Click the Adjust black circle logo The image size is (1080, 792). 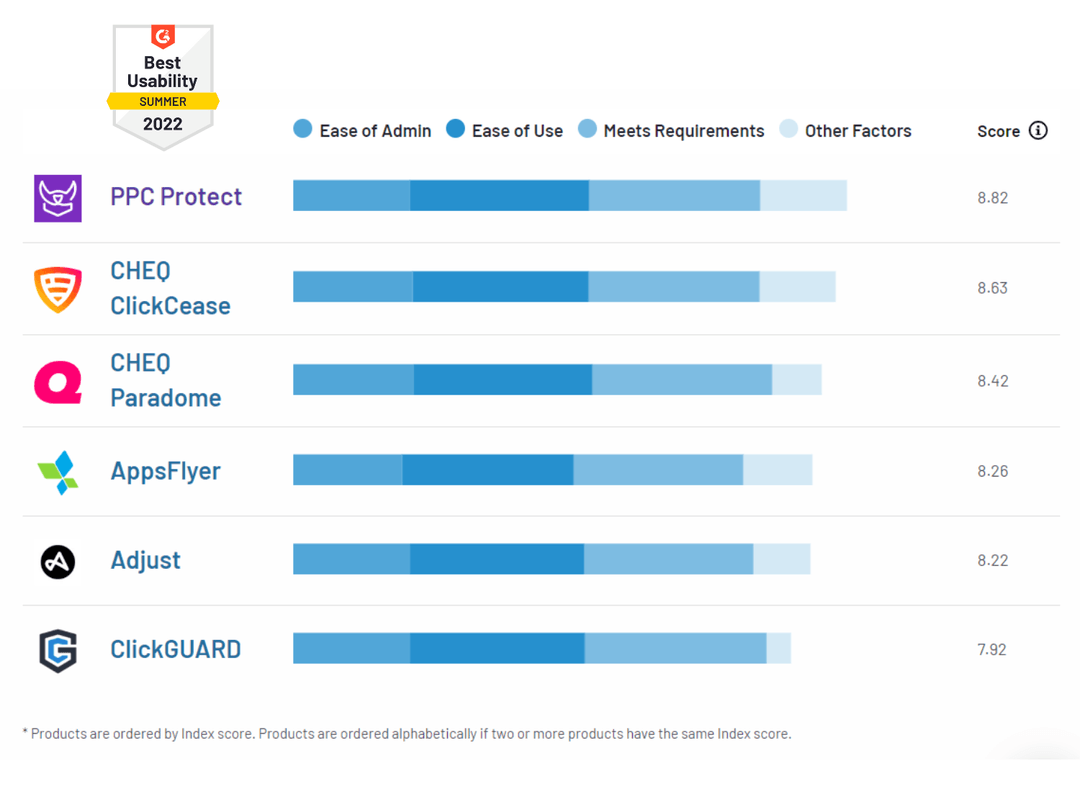(x=58, y=562)
